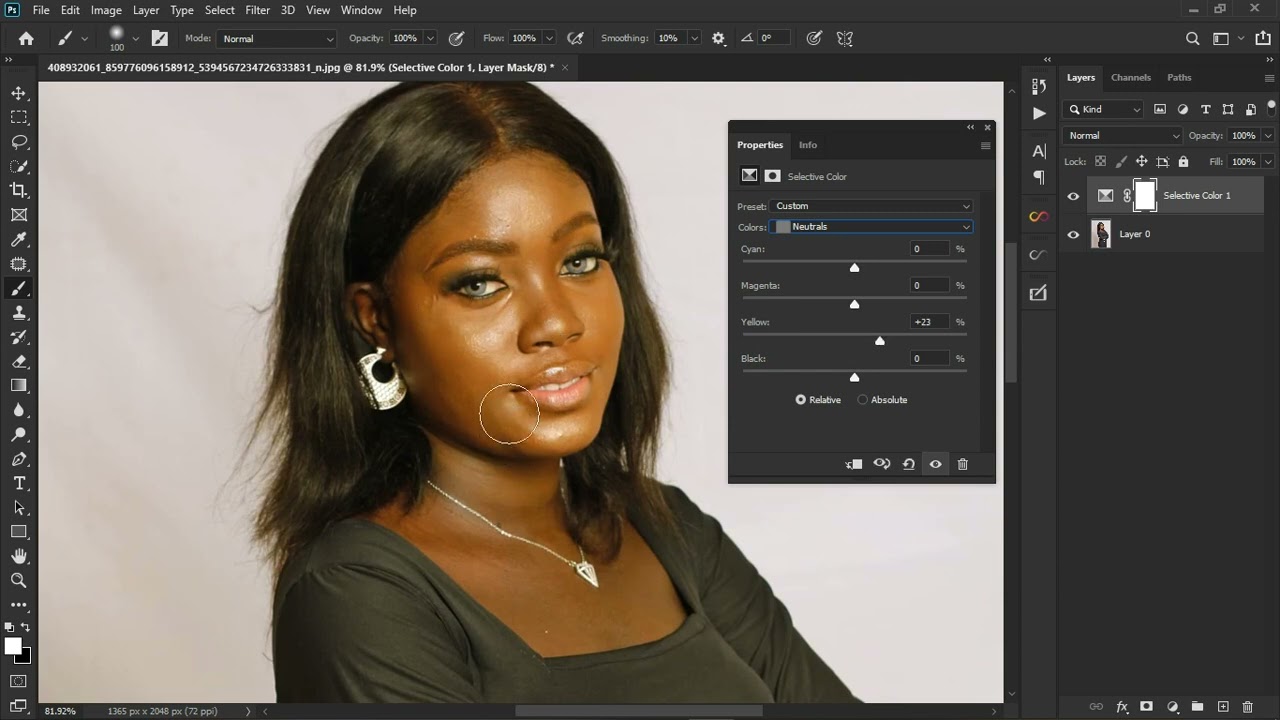Adjust the Cyan slider handle

tap(854, 268)
